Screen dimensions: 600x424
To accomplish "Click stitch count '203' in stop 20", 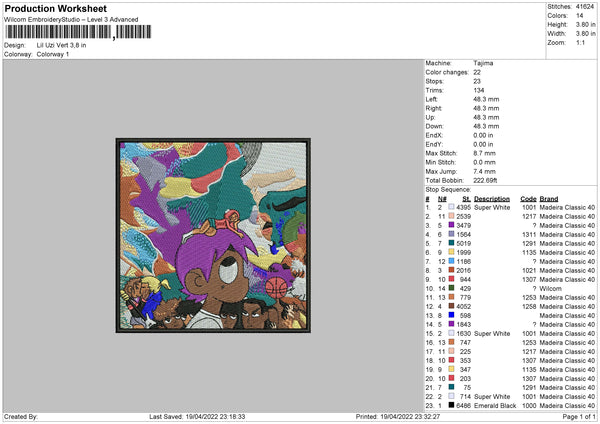I will point(465,378).
